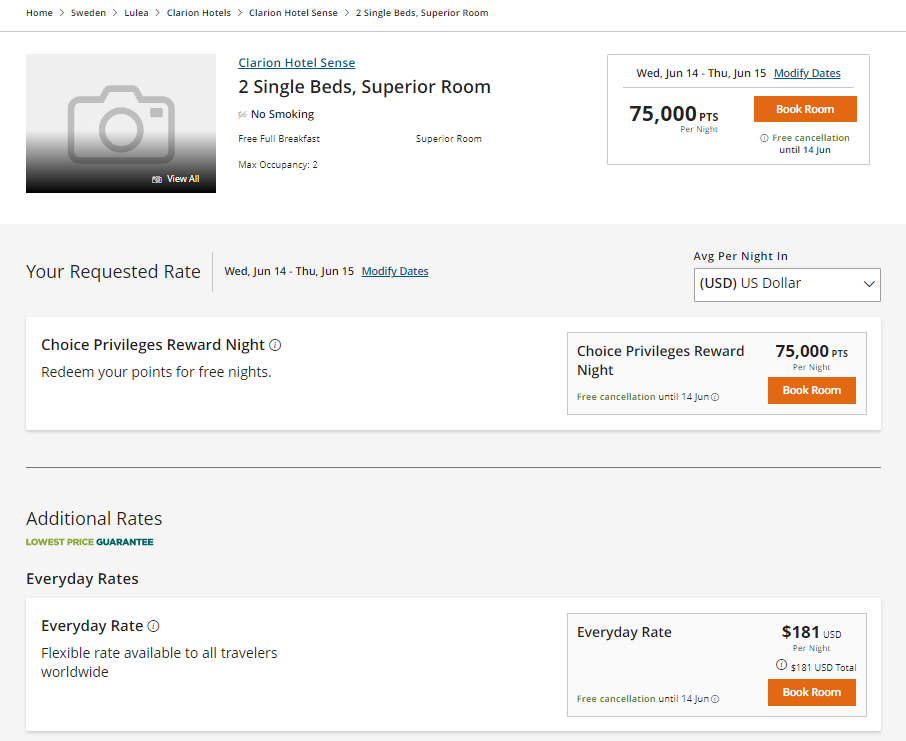Click 'Superior Room' amenity text
This screenshot has width=906, height=741.
pyautogui.click(x=448, y=139)
